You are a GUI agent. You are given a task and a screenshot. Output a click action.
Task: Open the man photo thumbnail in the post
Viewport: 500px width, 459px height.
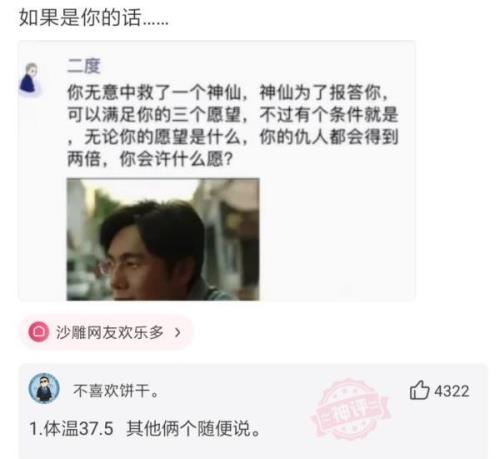point(163,239)
